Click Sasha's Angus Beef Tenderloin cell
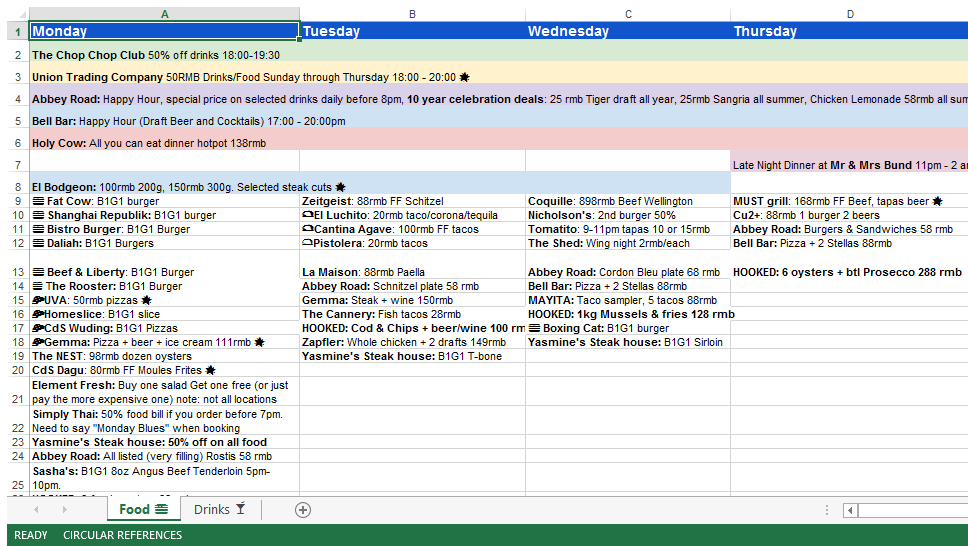This screenshot has width=968, height=546. coord(164,478)
